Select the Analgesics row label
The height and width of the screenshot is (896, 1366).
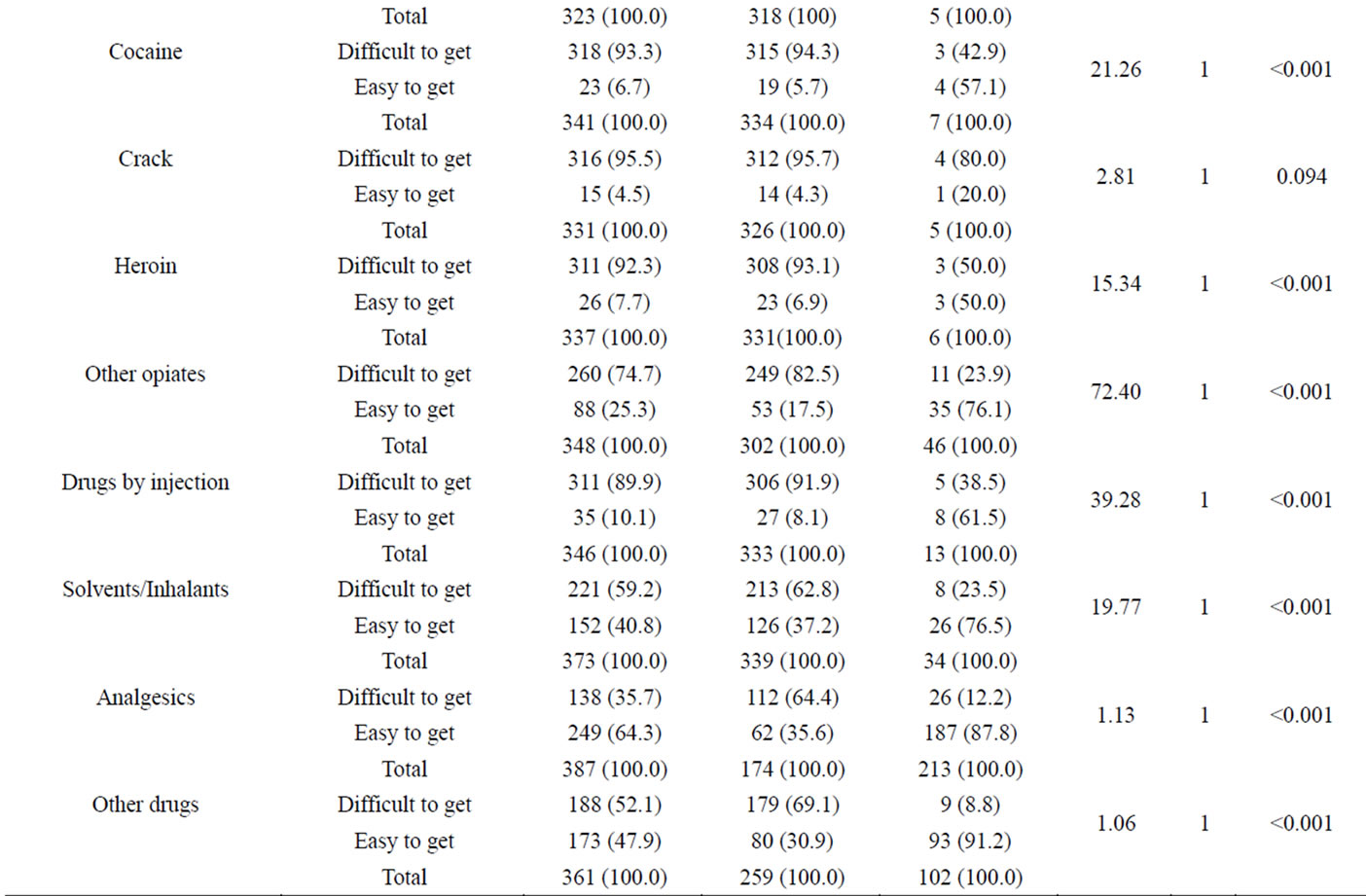[145, 697]
